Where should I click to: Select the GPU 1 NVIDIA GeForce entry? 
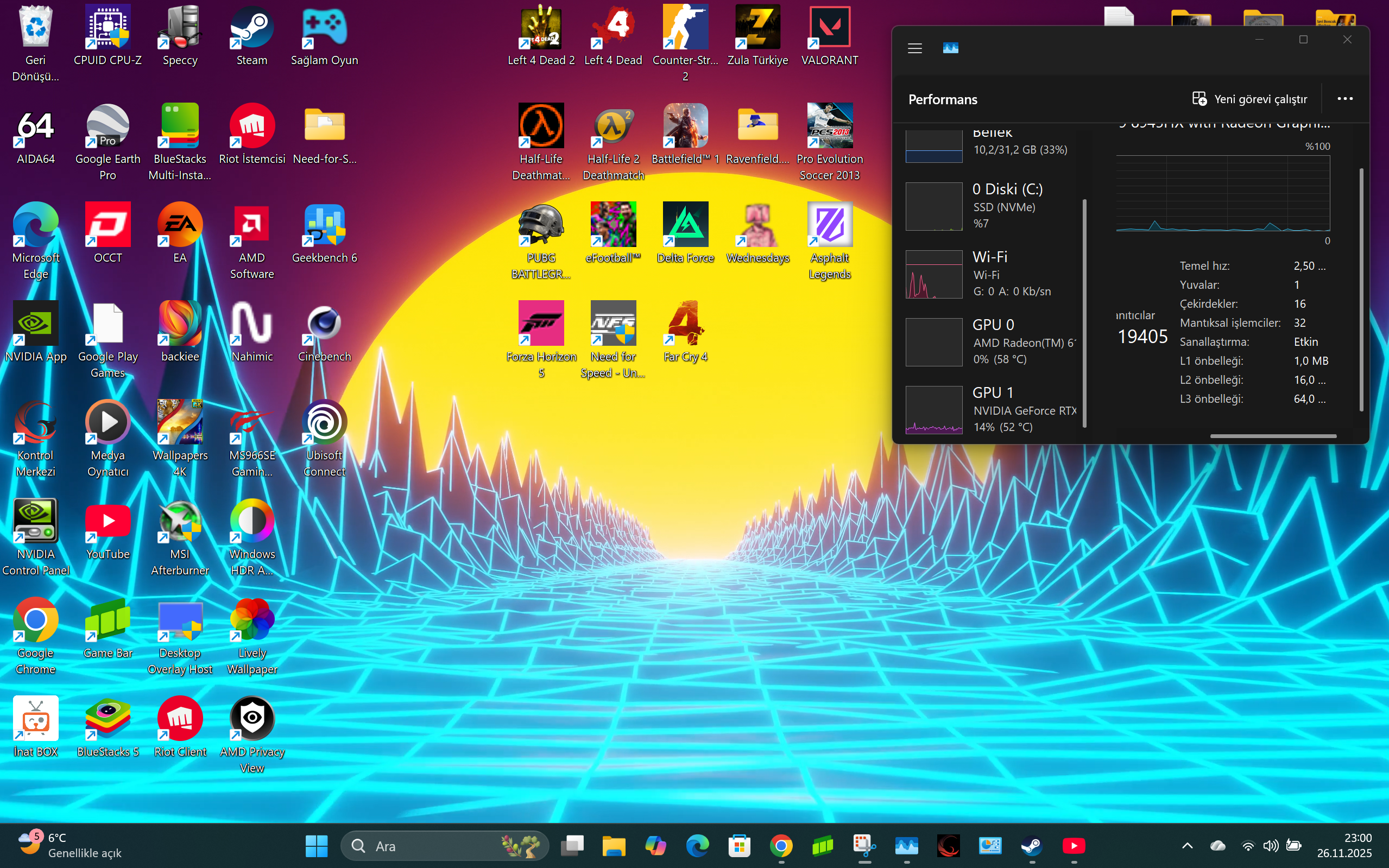point(993,409)
